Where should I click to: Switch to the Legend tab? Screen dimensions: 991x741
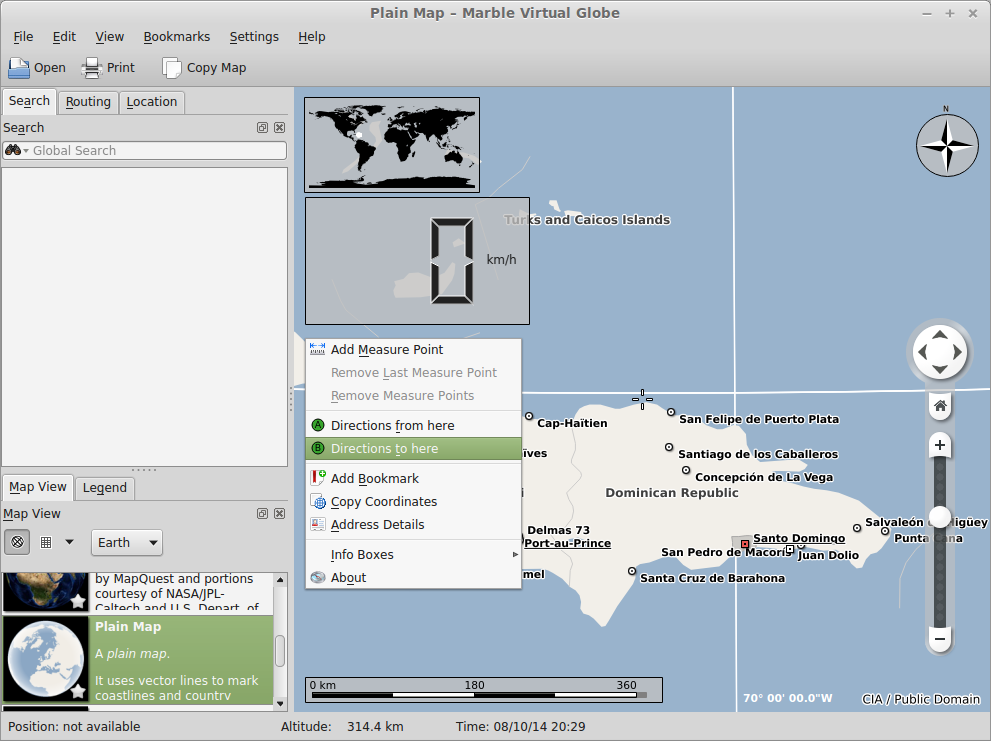coord(105,487)
